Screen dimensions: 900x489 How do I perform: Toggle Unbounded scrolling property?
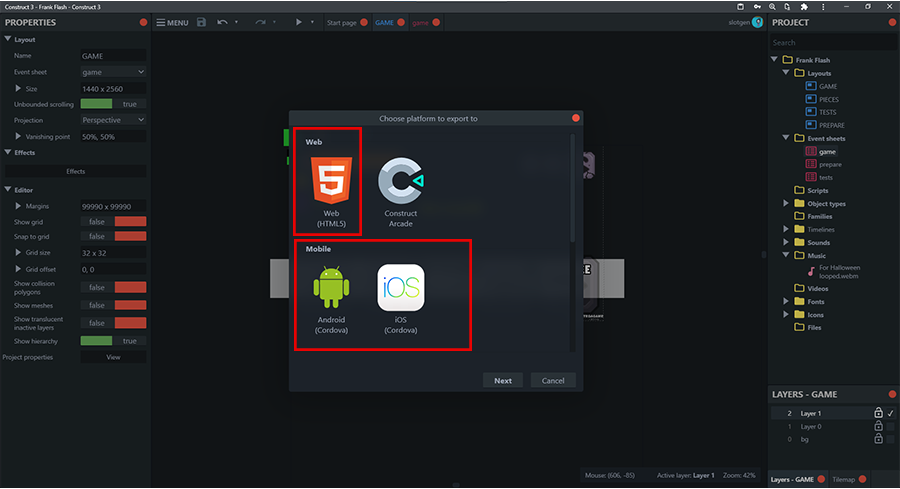113,104
